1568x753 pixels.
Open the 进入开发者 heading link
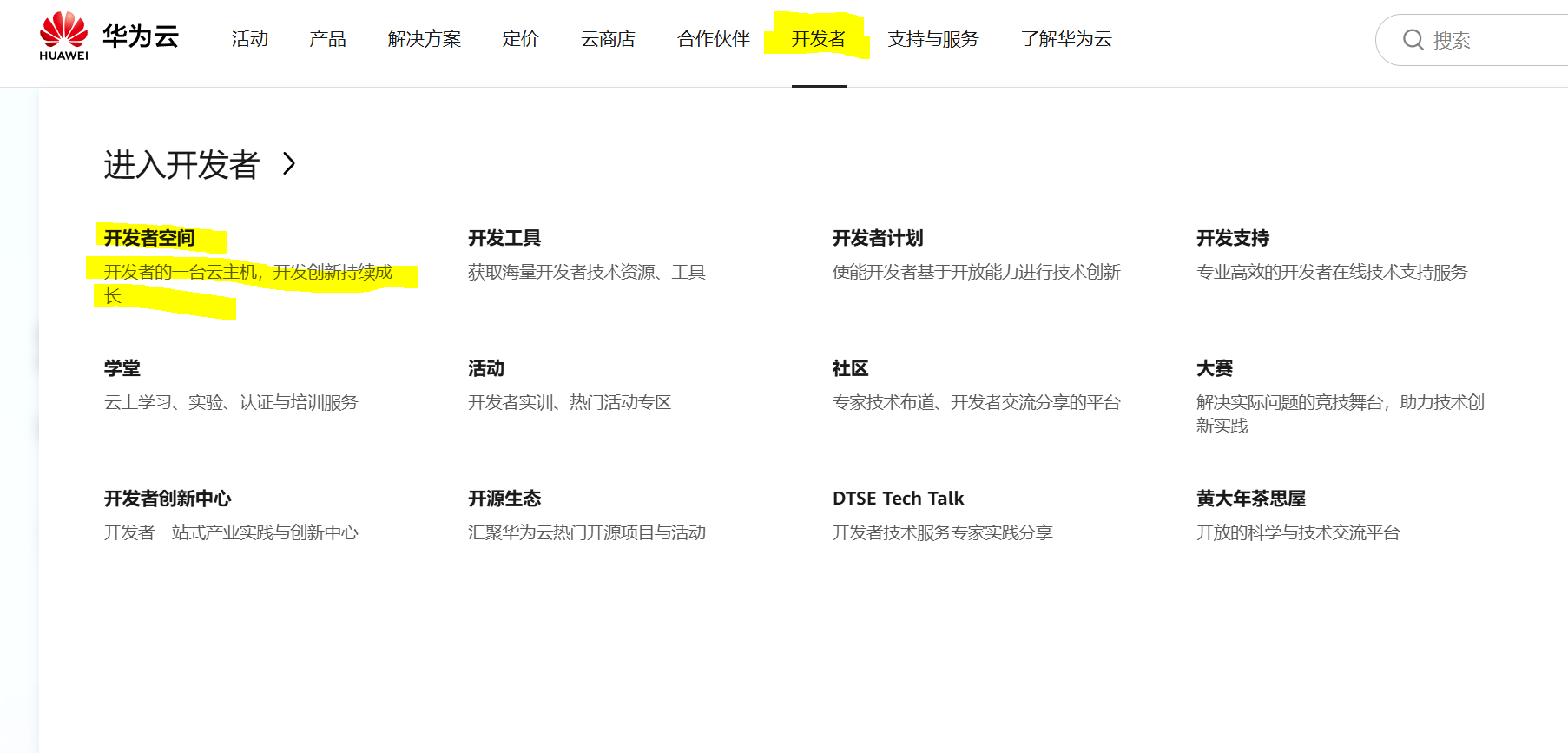(x=181, y=164)
